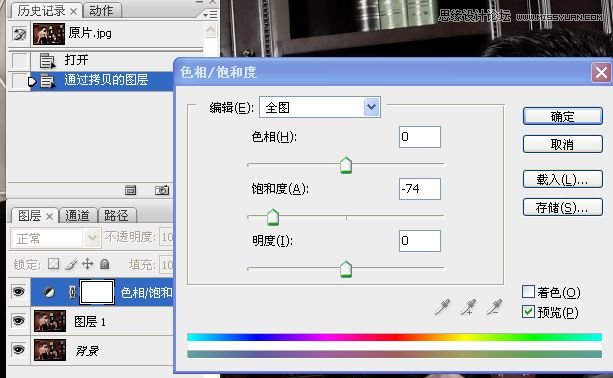Hide the 图层 1 layer
Viewport: 613px width, 378px height.
[18, 321]
